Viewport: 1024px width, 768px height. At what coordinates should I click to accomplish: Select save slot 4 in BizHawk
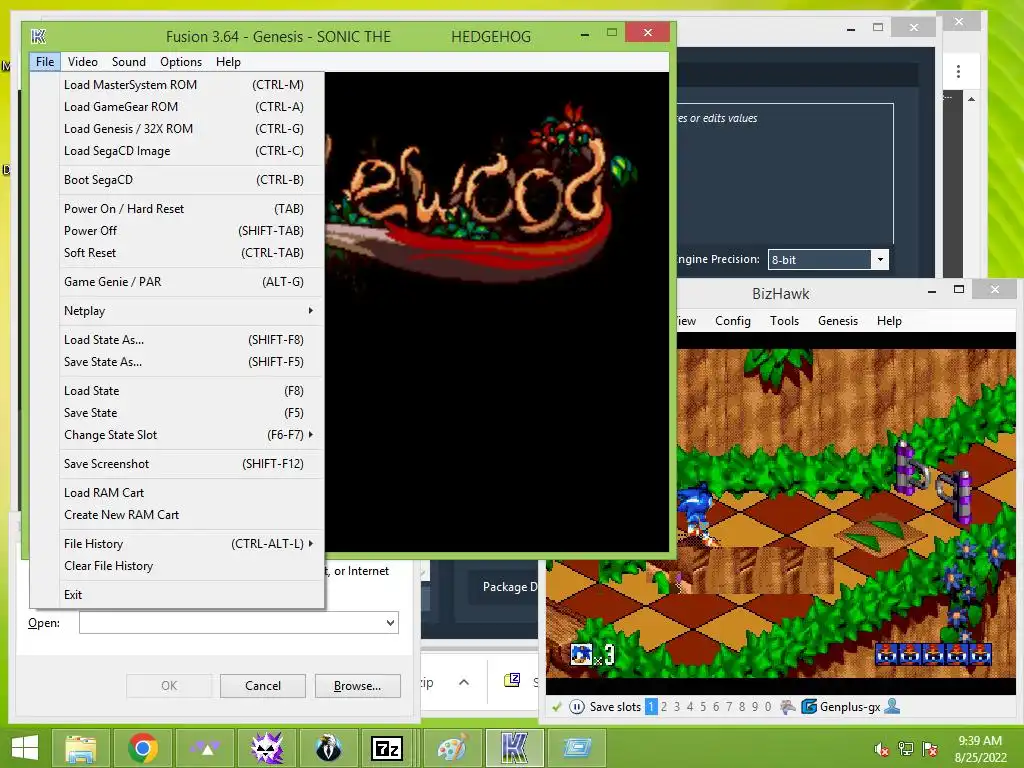pyautogui.click(x=690, y=707)
